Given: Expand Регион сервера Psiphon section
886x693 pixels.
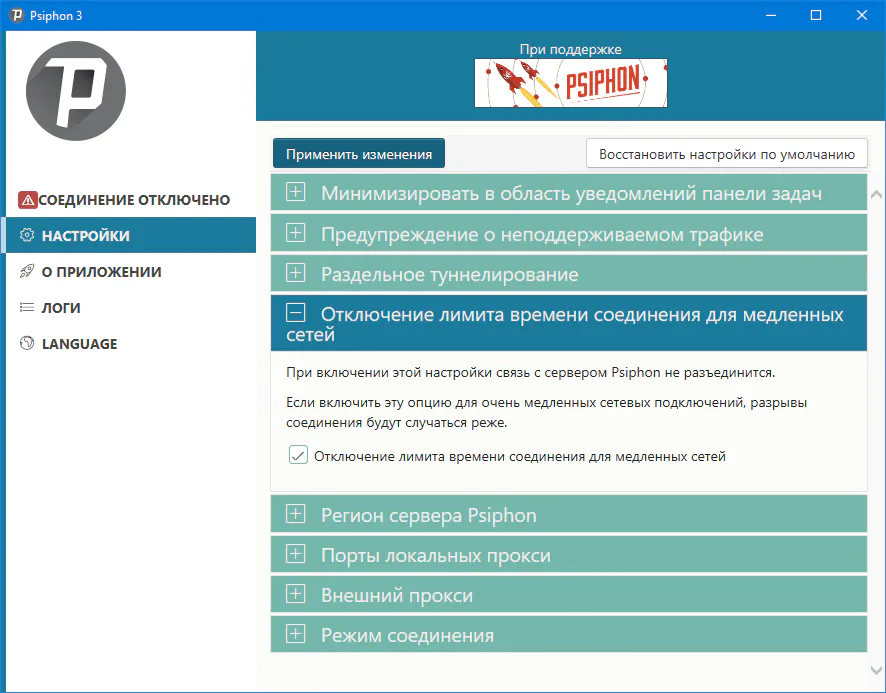Looking at the screenshot, I should click(568, 514).
